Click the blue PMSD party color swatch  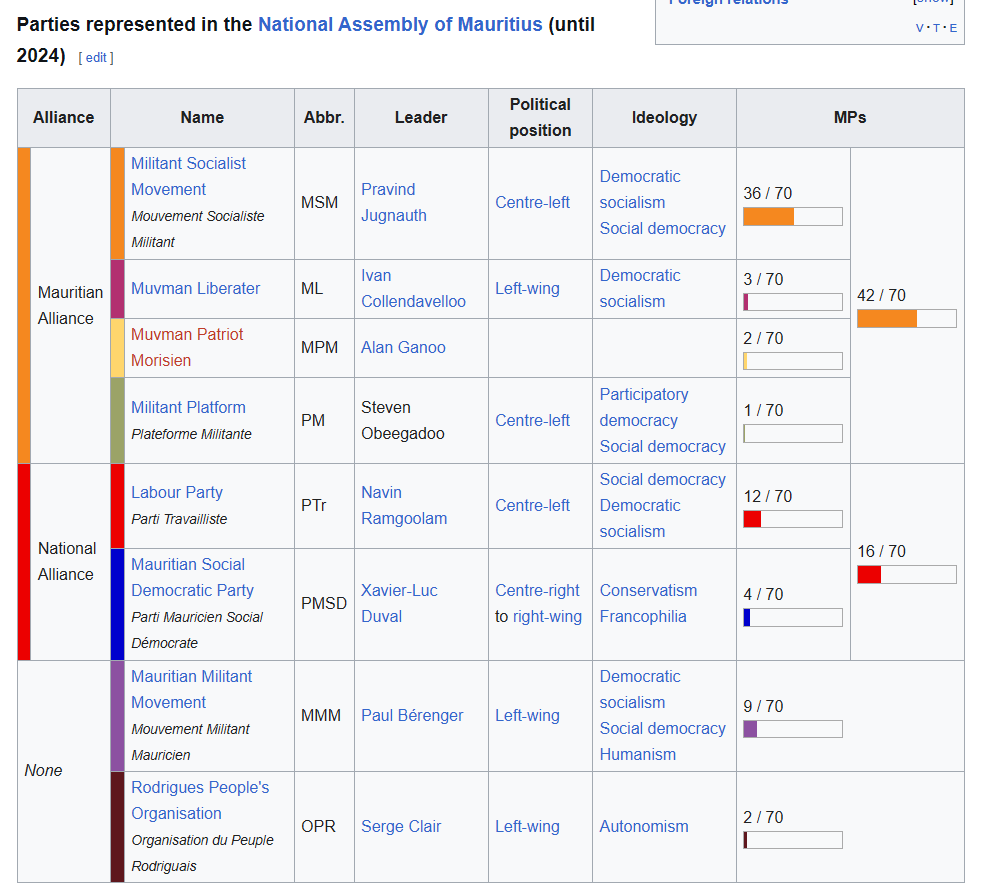click(x=117, y=604)
